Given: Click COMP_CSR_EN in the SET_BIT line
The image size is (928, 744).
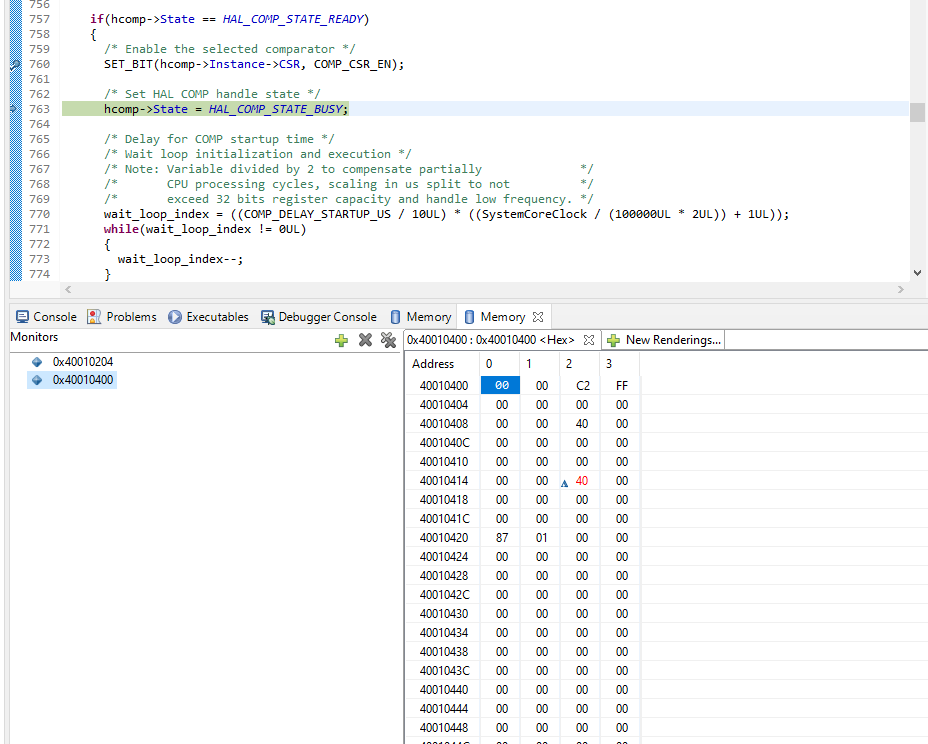Looking at the screenshot, I should [352, 64].
